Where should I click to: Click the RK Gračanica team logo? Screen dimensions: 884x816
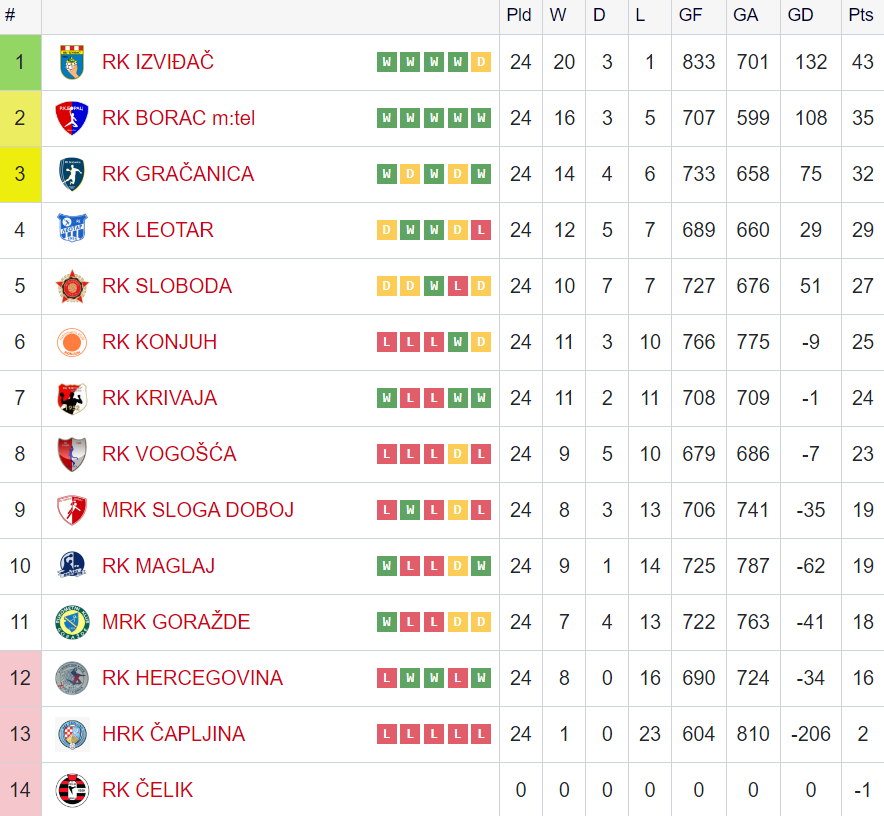coord(72,174)
